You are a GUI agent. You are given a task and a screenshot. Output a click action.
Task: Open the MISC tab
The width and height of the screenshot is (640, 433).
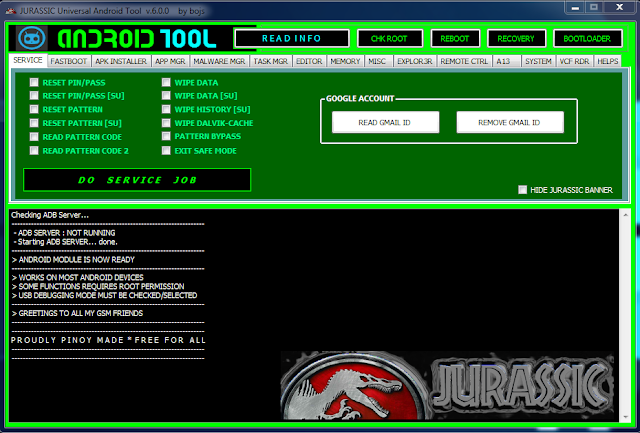[x=377, y=61]
